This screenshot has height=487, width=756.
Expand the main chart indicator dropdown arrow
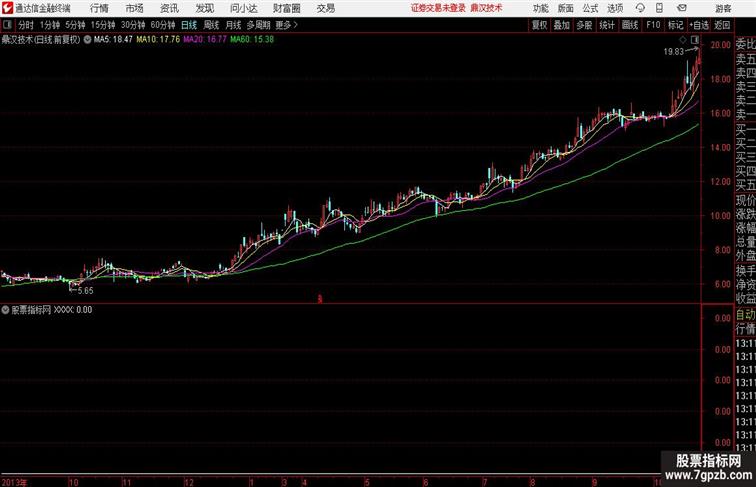pyautogui.click(x=87, y=40)
